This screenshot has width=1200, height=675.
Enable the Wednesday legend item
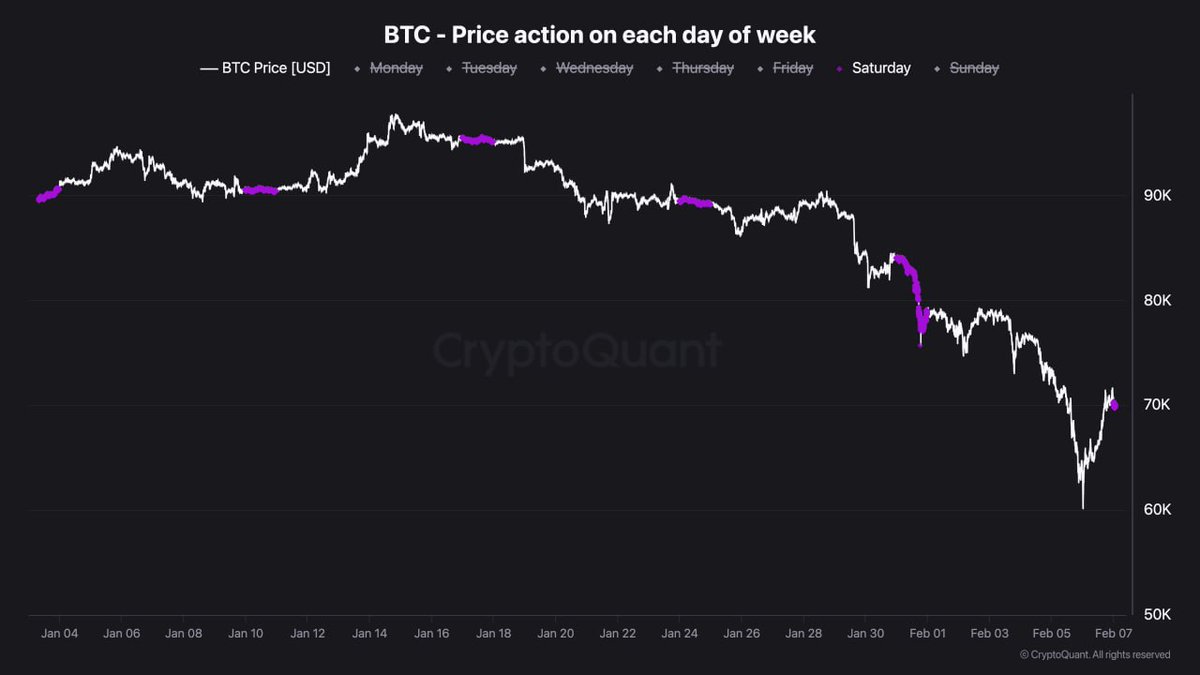[594, 68]
